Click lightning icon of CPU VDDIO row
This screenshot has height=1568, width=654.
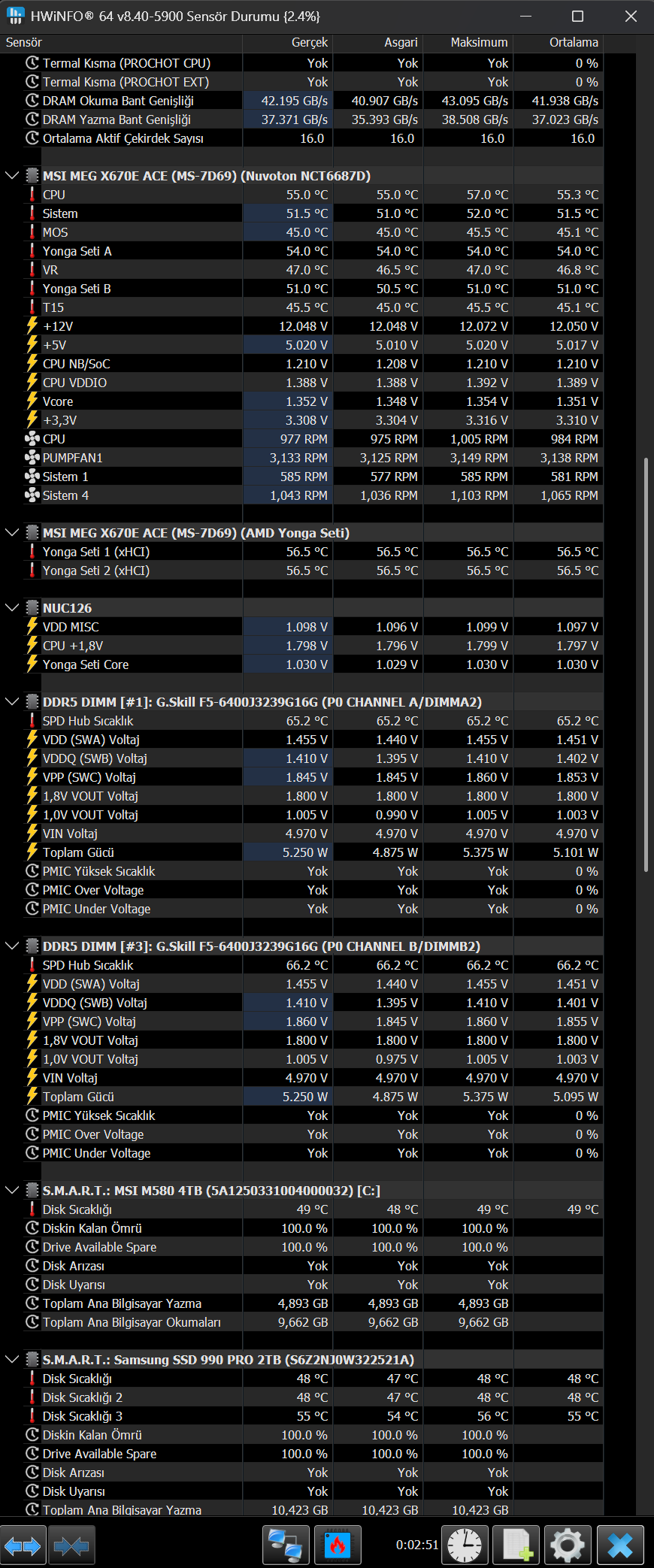(32, 383)
